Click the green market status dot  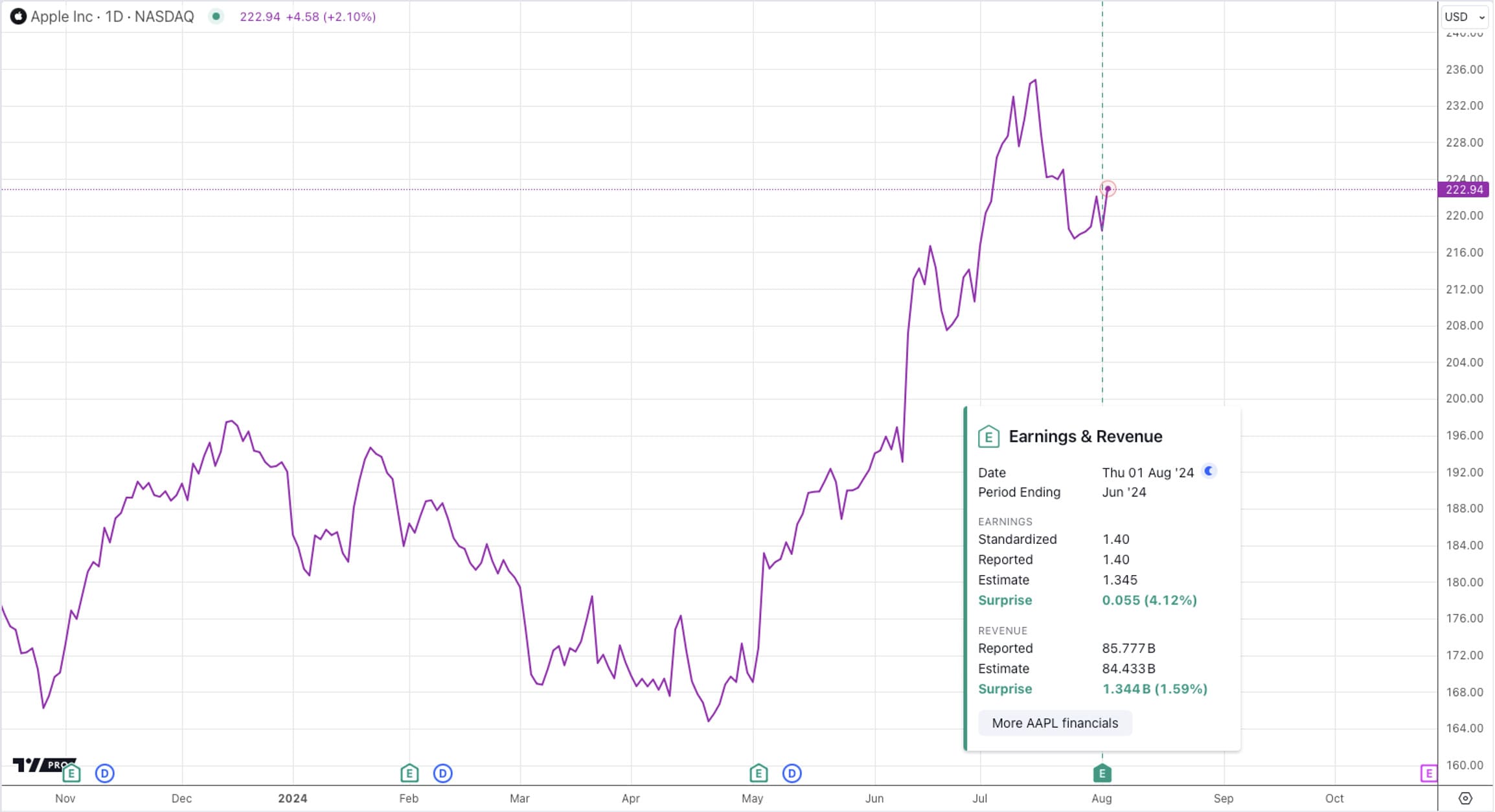point(216,17)
